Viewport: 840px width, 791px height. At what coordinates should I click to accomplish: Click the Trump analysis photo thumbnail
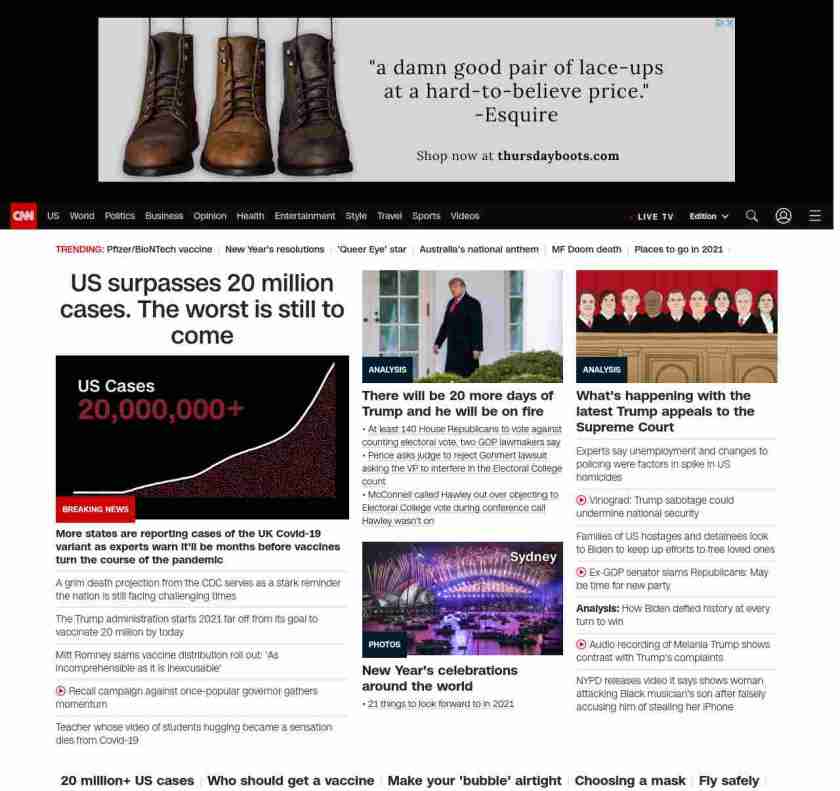click(462, 326)
